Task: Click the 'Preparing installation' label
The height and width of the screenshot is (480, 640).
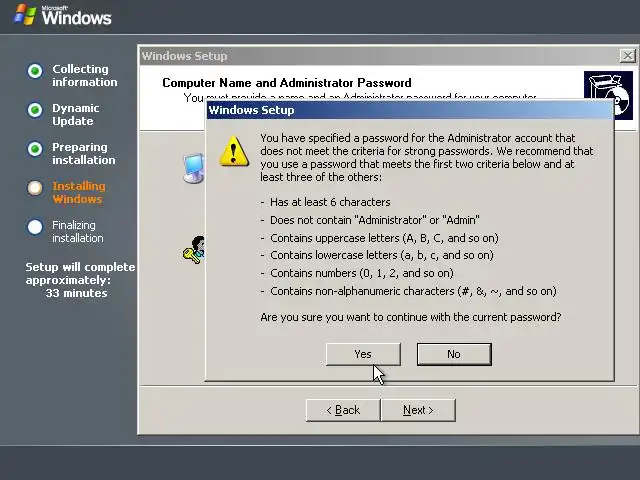Action: [x=84, y=153]
